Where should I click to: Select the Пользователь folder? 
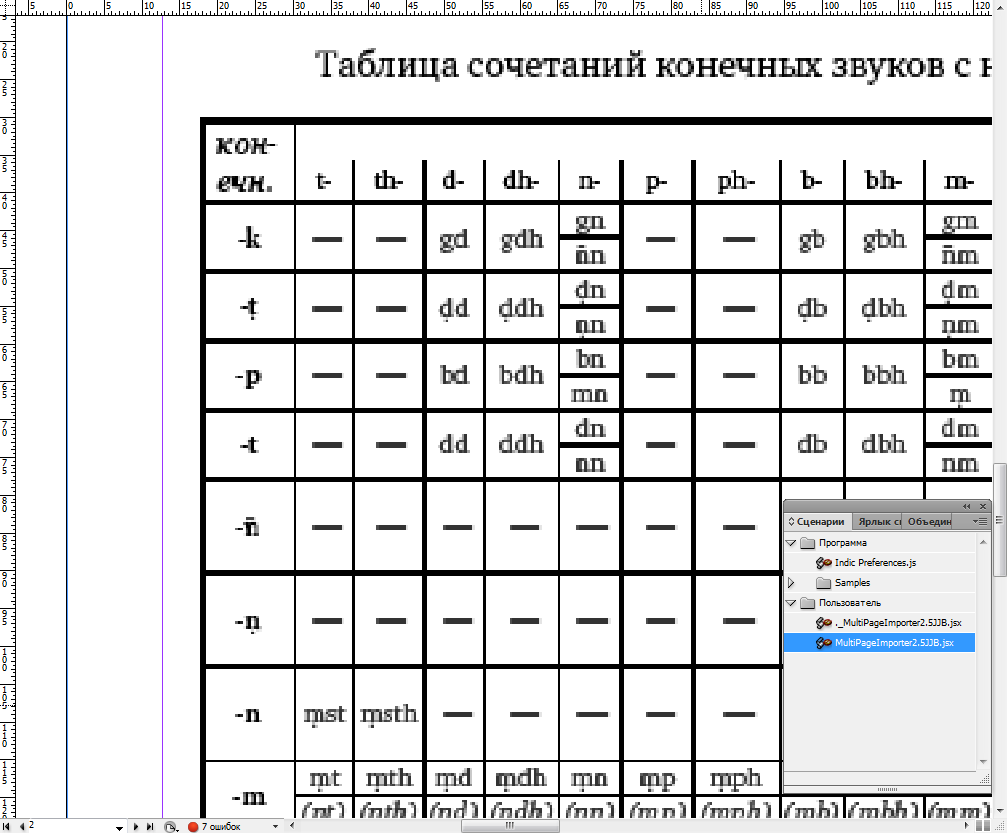pyautogui.click(x=850, y=602)
